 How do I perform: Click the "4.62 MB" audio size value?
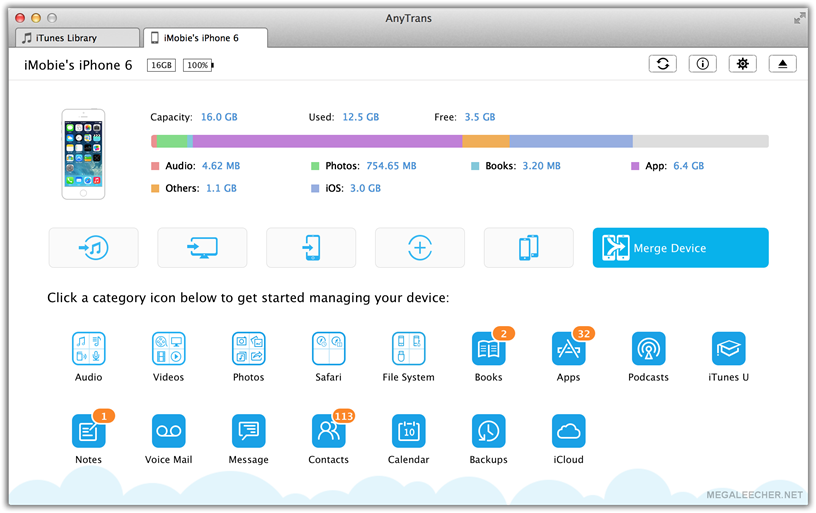click(x=221, y=166)
